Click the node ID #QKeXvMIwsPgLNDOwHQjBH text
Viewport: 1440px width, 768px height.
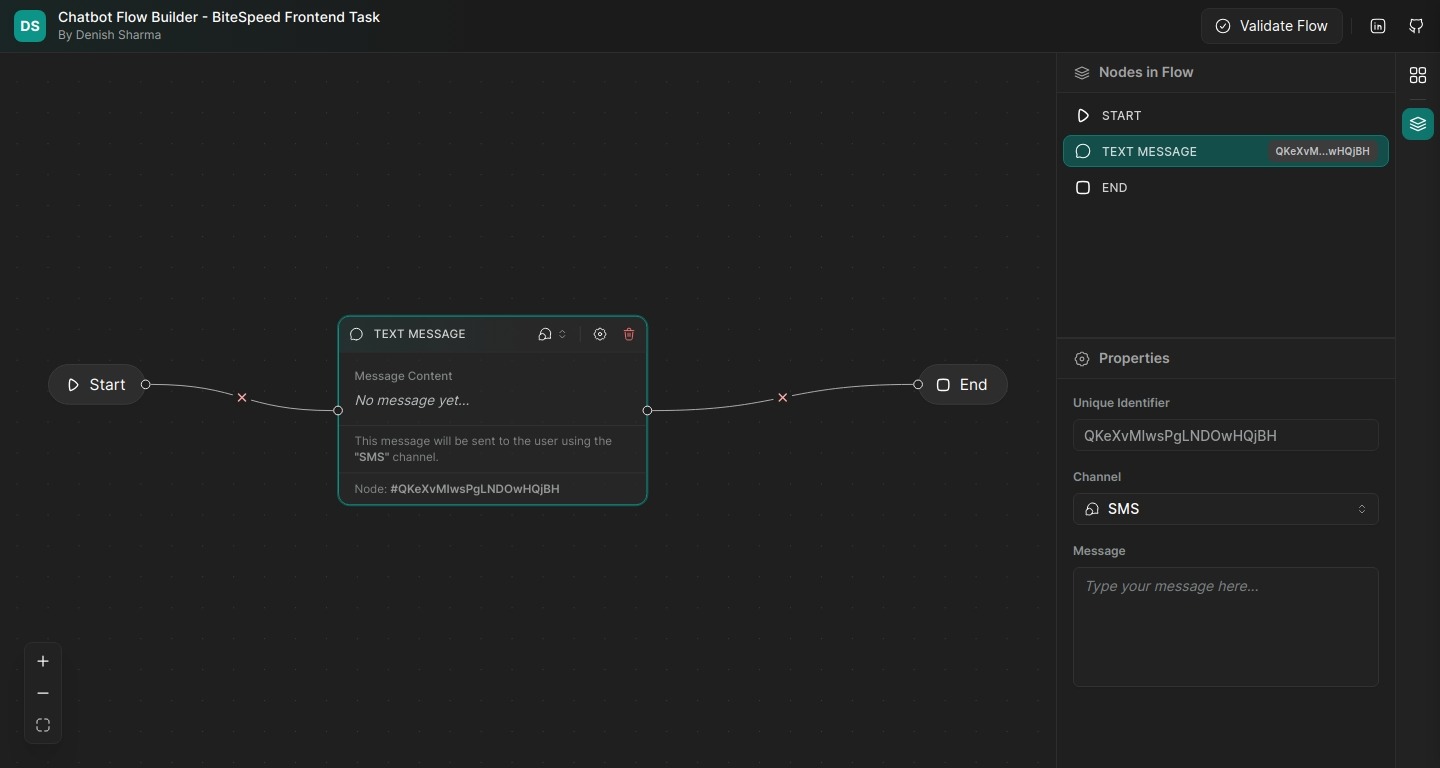pyautogui.click(x=475, y=489)
